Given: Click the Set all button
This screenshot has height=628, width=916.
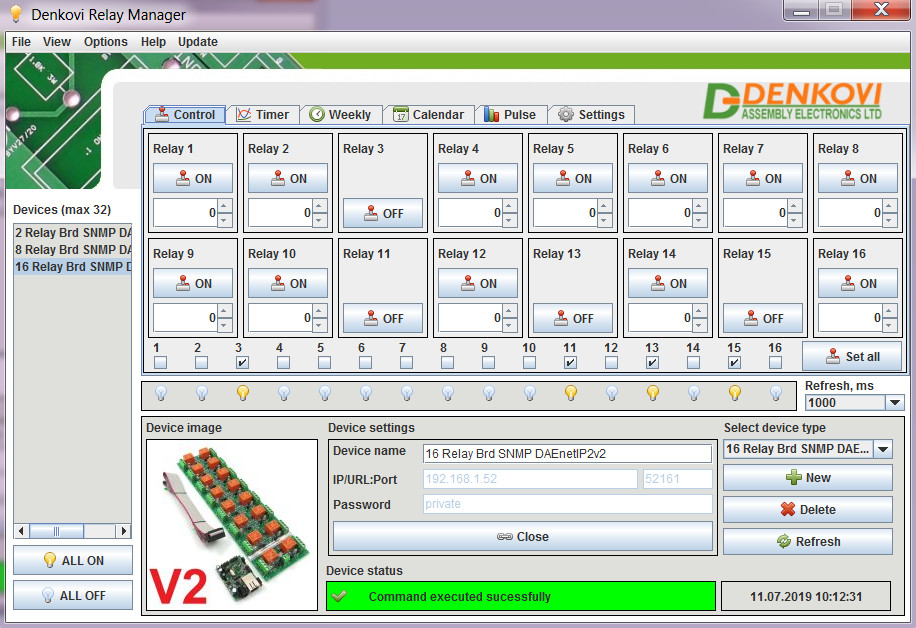Looking at the screenshot, I should pos(852,356).
